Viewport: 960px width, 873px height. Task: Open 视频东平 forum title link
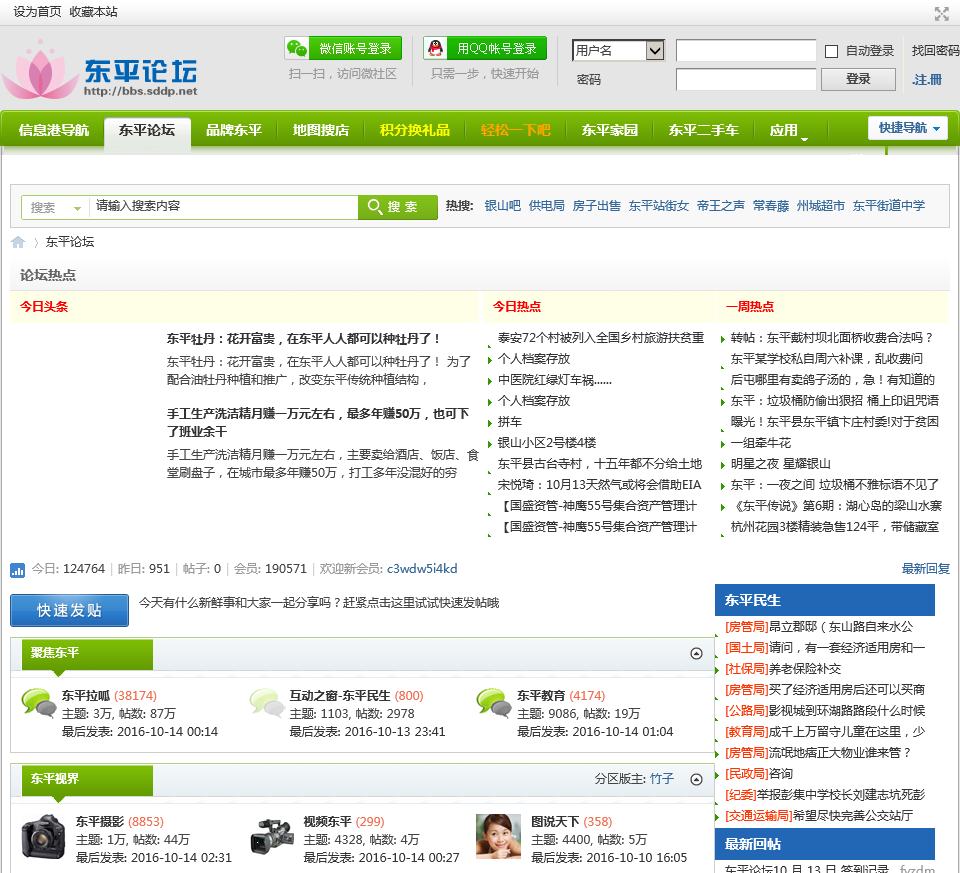[x=328, y=822]
